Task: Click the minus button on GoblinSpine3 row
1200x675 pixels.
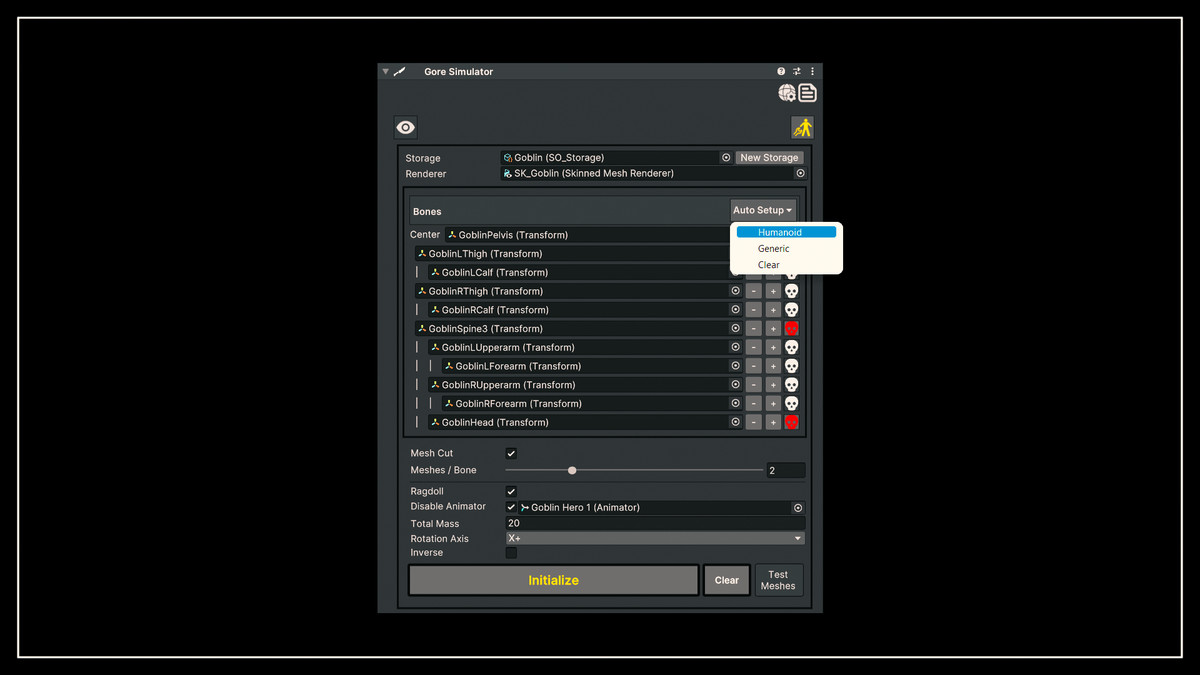Action: [x=754, y=329]
